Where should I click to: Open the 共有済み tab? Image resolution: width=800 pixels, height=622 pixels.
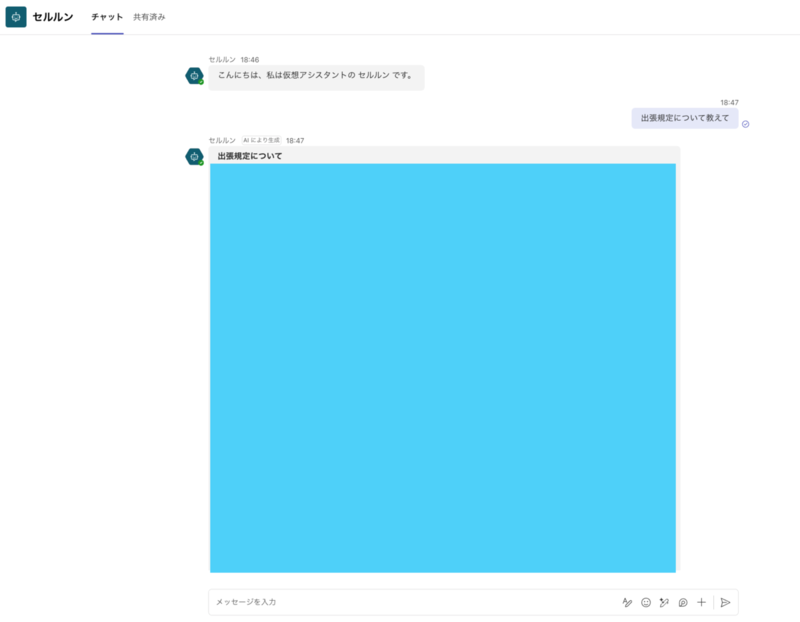coord(149,17)
